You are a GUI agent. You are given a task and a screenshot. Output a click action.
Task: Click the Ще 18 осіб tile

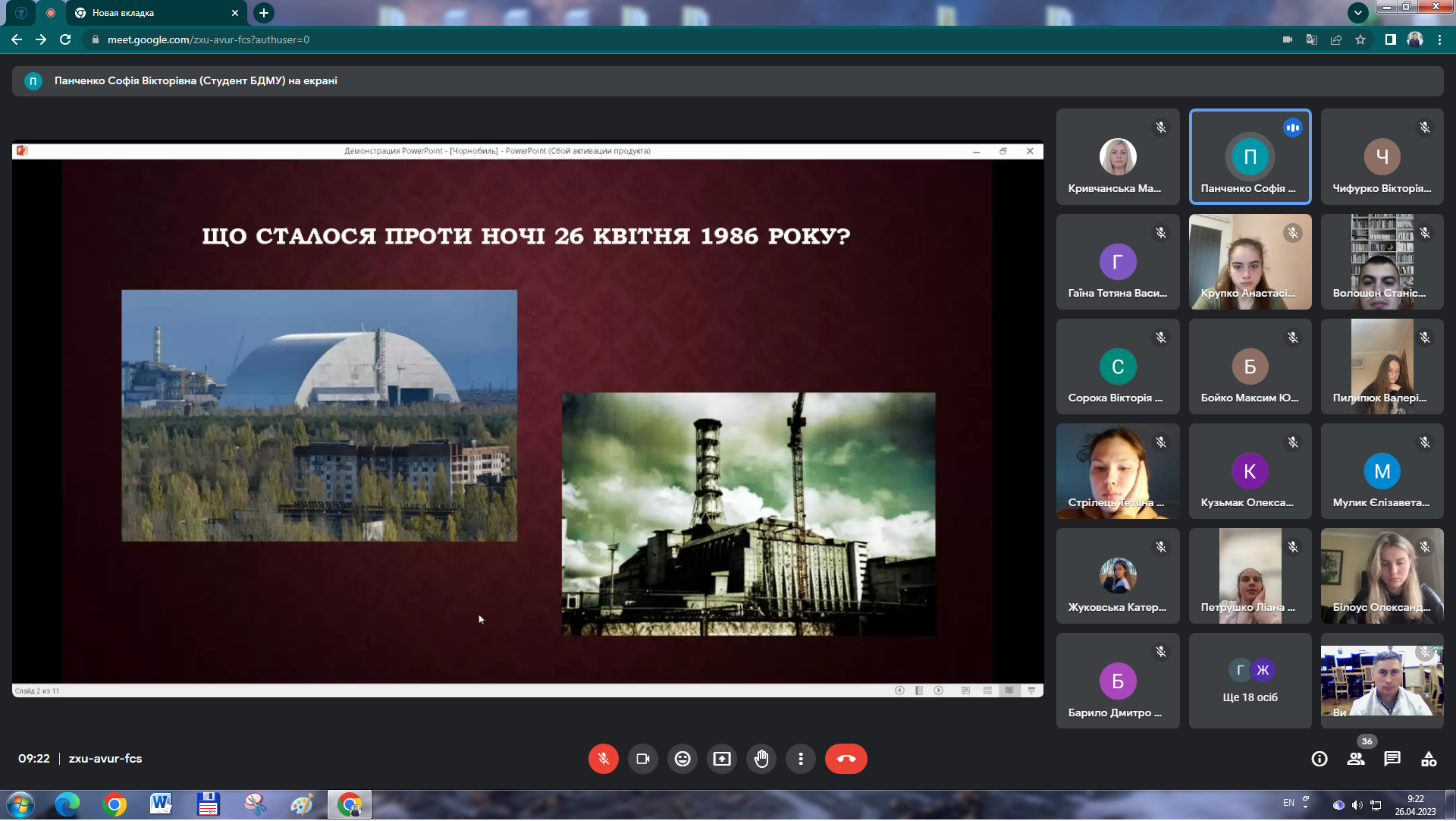point(1250,681)
